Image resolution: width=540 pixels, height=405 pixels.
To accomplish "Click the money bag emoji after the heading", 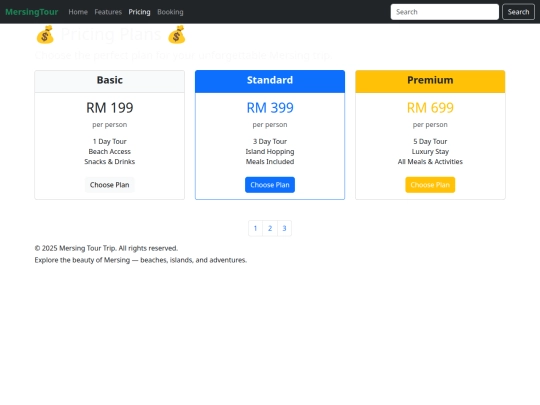I will pyautogui.click(x=177, y=34).
